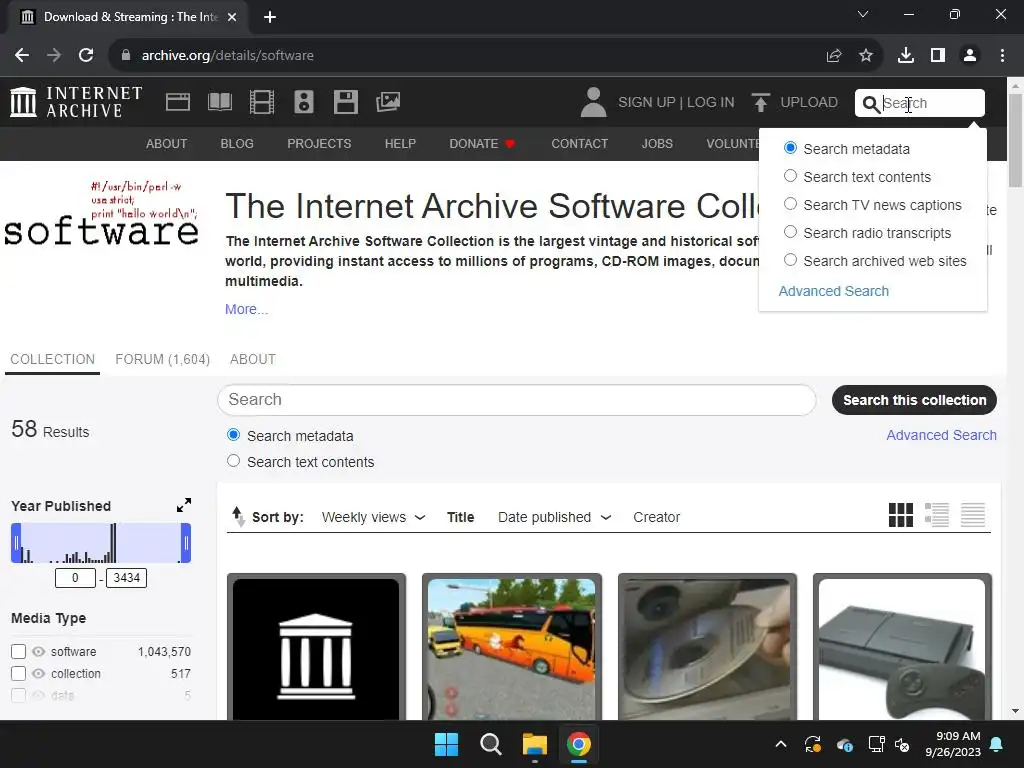Open Chrome downloads icon
Viewport: 1024px width, 768px height.
click(x=906, y=56)
